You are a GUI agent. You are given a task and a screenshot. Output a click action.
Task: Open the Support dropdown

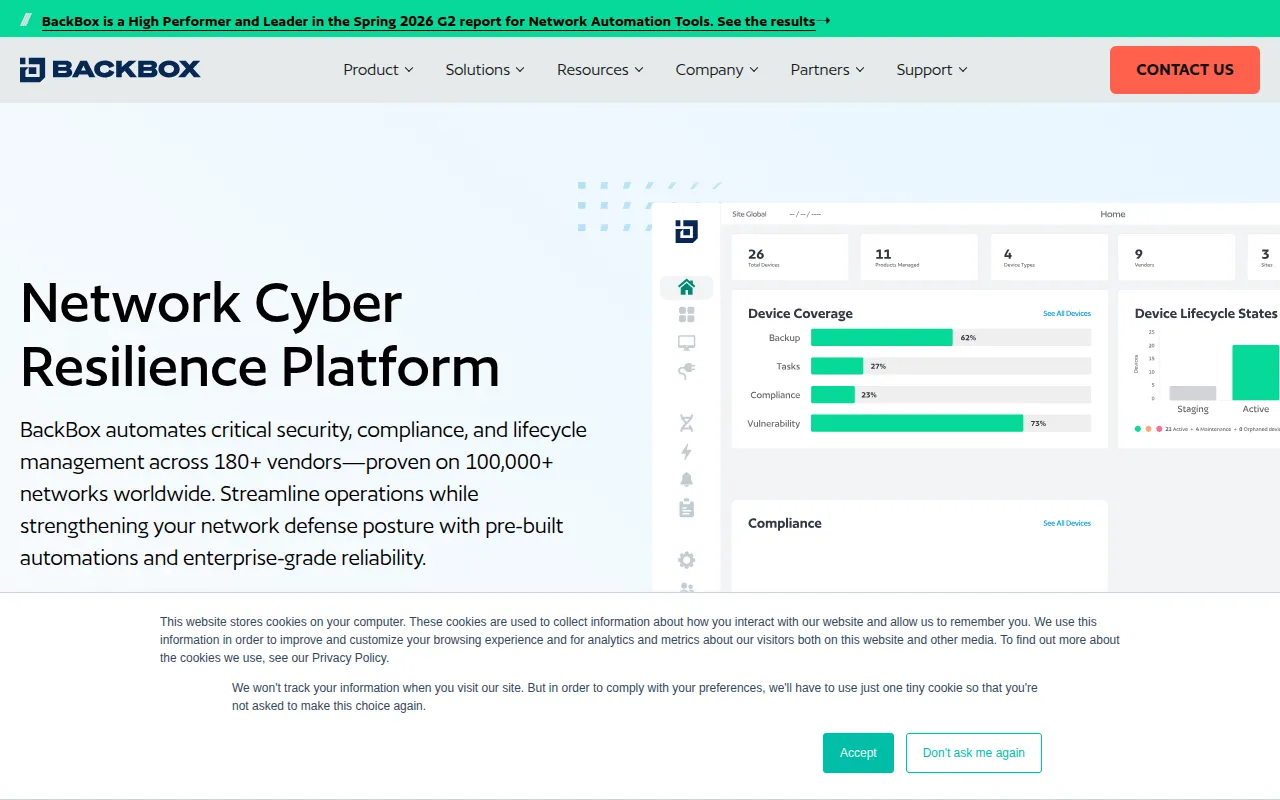(932, 69)
